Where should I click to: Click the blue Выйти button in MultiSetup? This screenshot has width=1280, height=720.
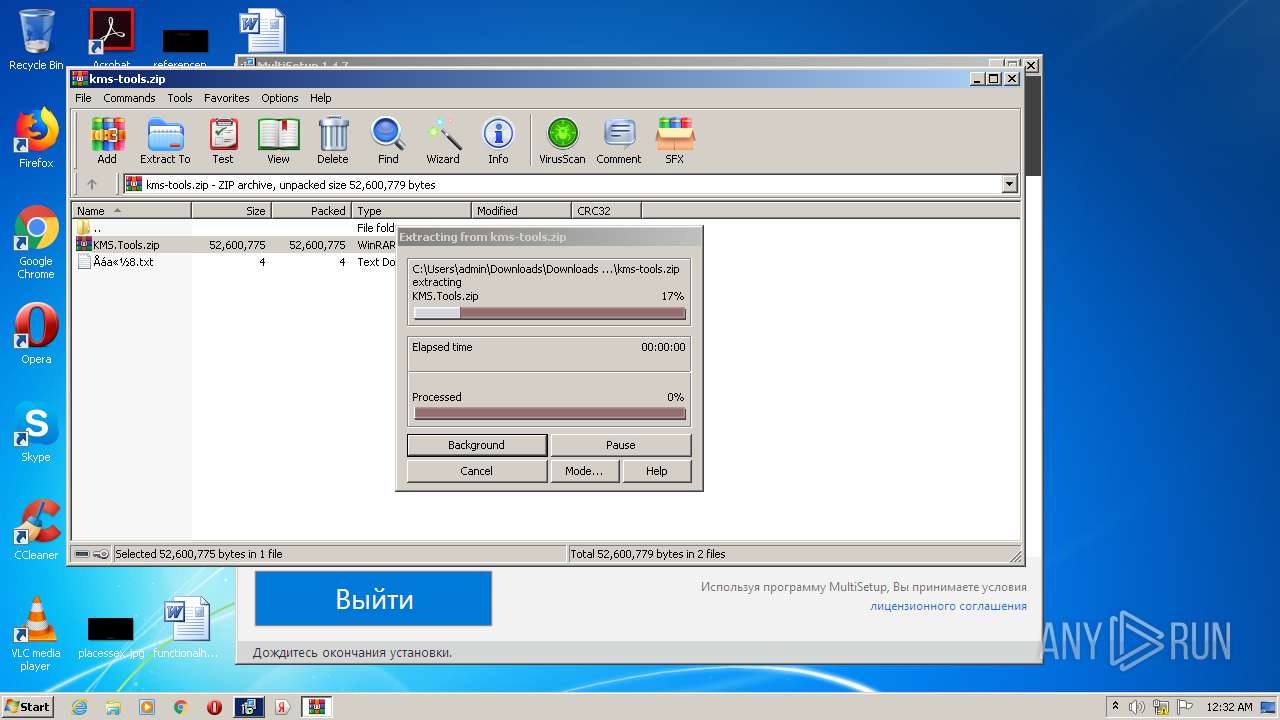point(373,599)
